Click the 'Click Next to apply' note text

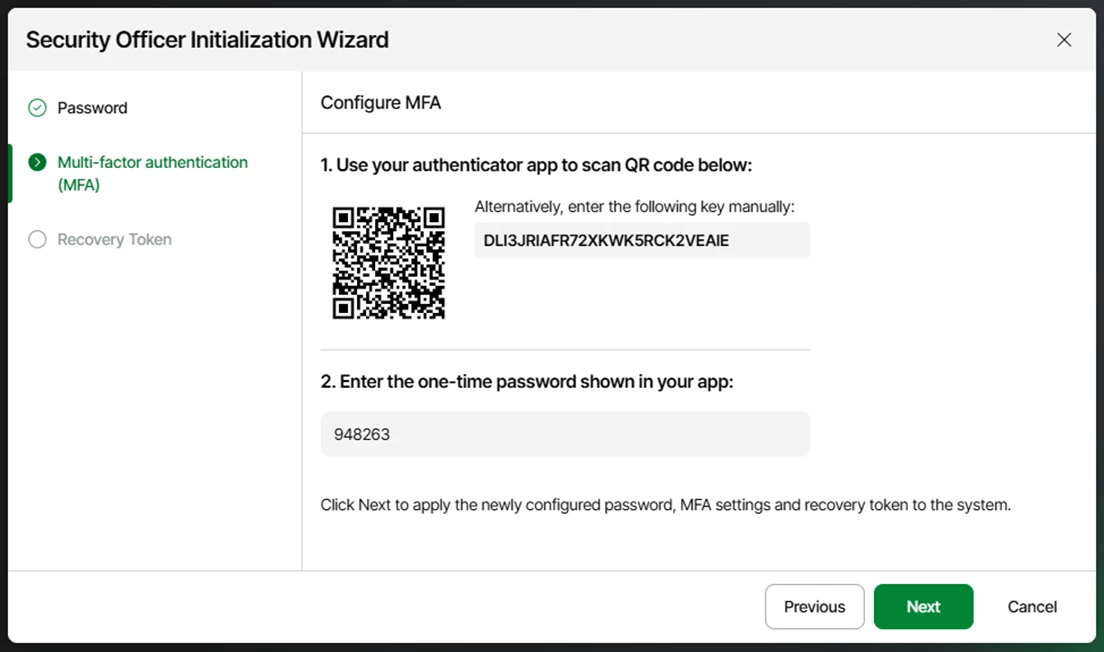tap(665, 505)
